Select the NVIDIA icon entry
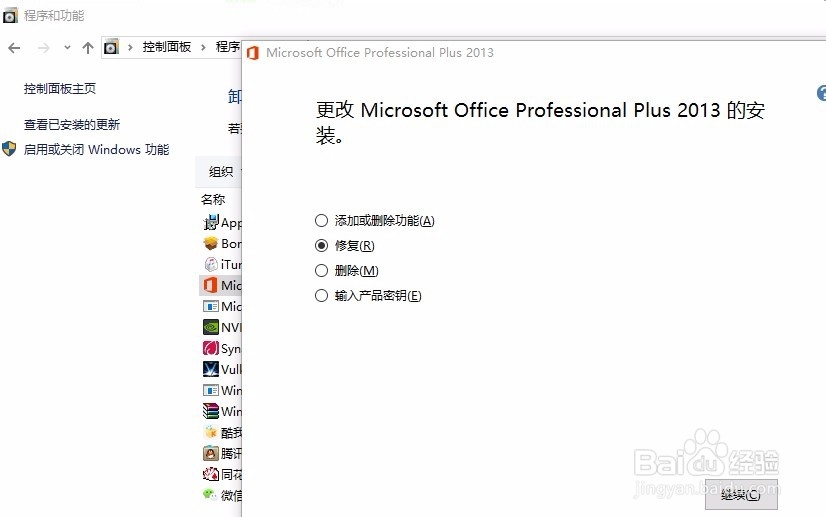This screenshot has width=826, height=517. click(211, 327)
